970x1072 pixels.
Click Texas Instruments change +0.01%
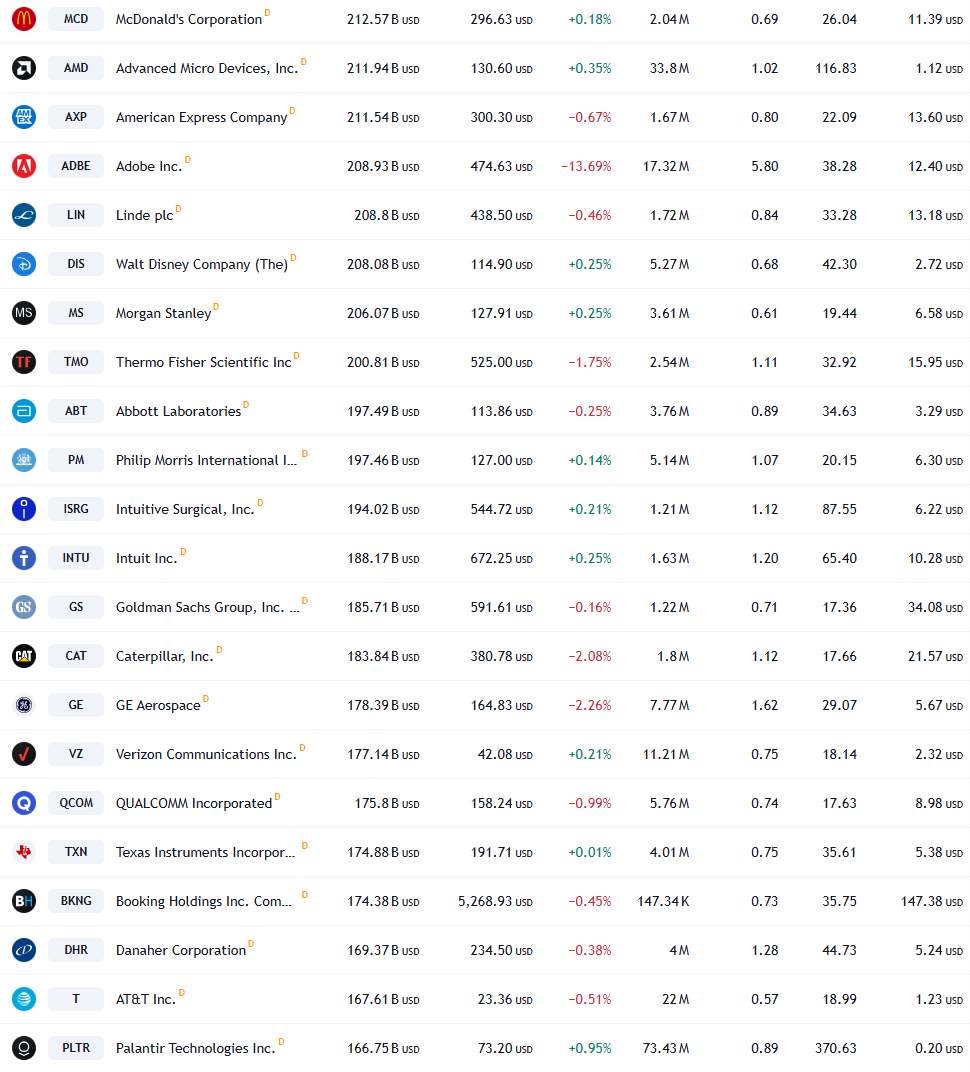pos(590,853)
